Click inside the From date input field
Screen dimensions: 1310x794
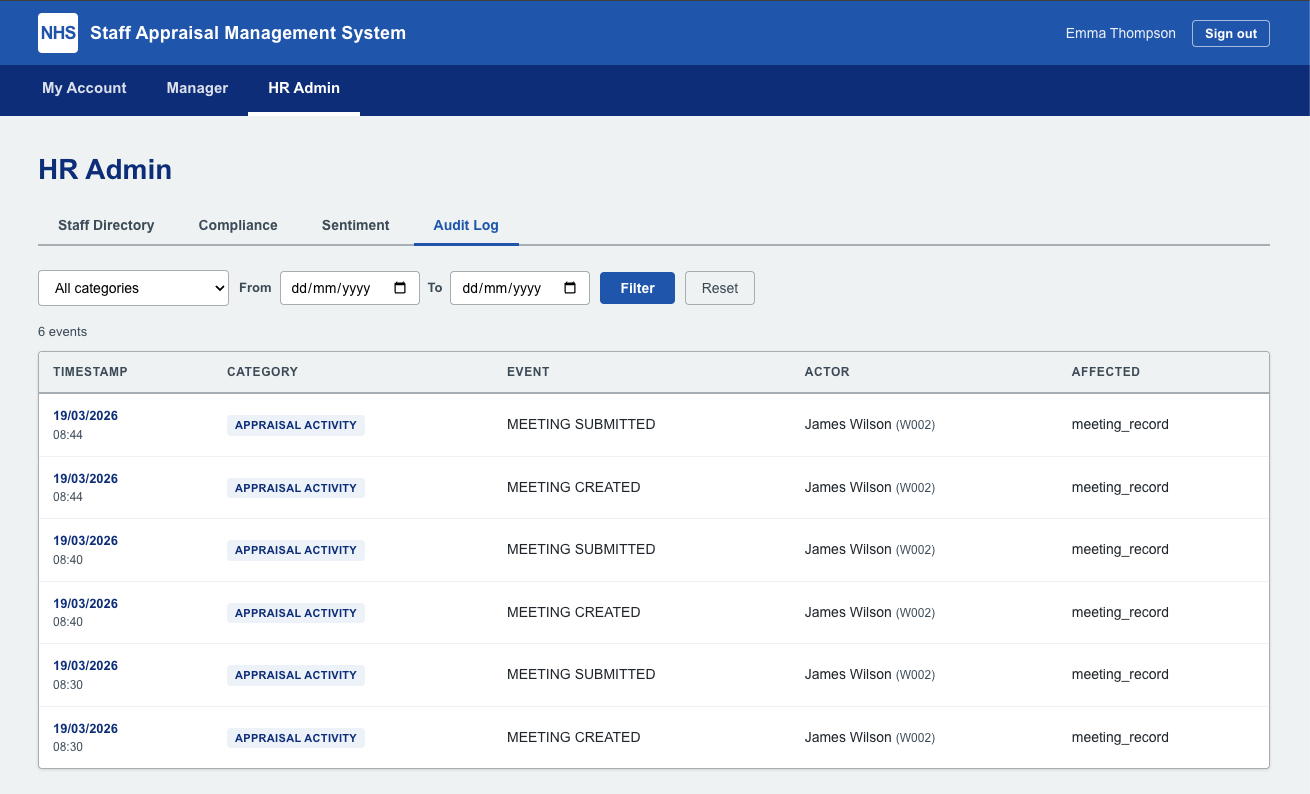pos(340,288)
